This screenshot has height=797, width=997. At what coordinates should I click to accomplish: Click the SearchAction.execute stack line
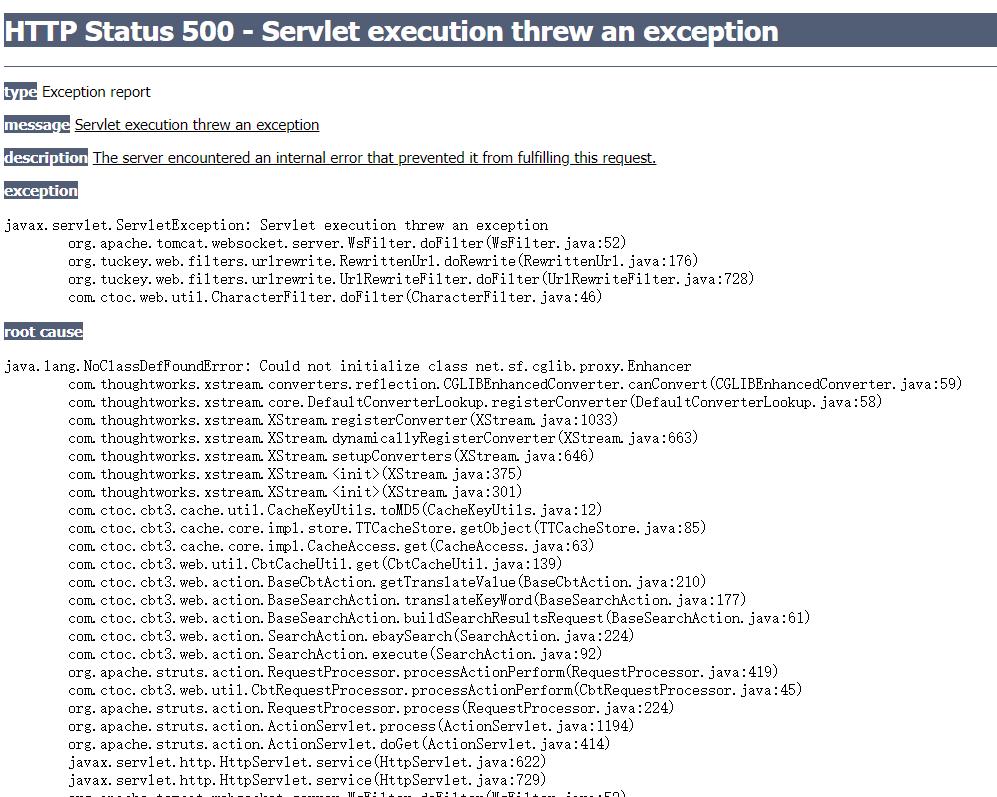335,654
